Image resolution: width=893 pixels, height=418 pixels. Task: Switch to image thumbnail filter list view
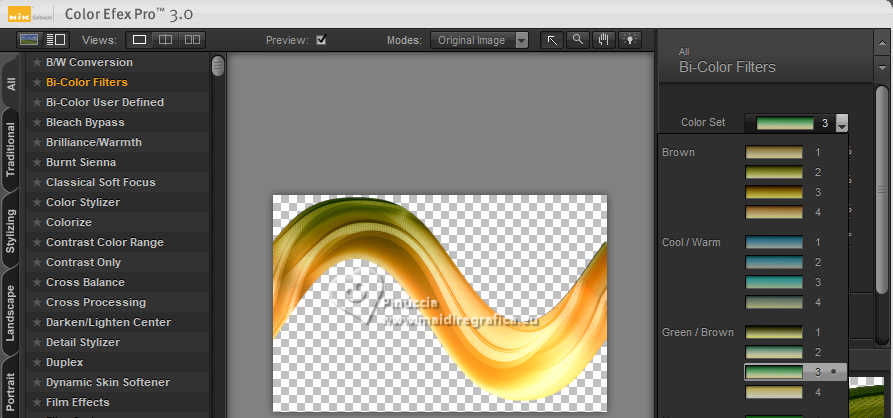(x=28, y=40)
